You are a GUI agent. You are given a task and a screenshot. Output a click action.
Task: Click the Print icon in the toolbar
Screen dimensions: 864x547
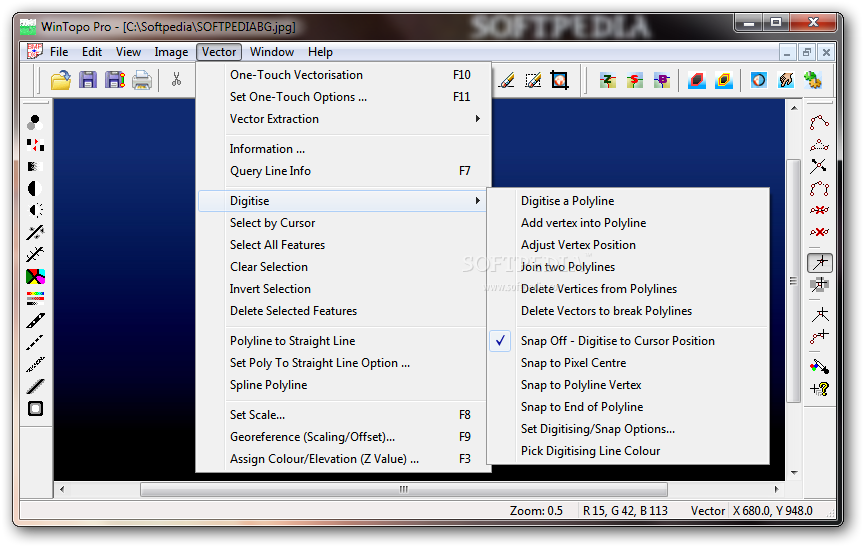click(x=142, y=80)
